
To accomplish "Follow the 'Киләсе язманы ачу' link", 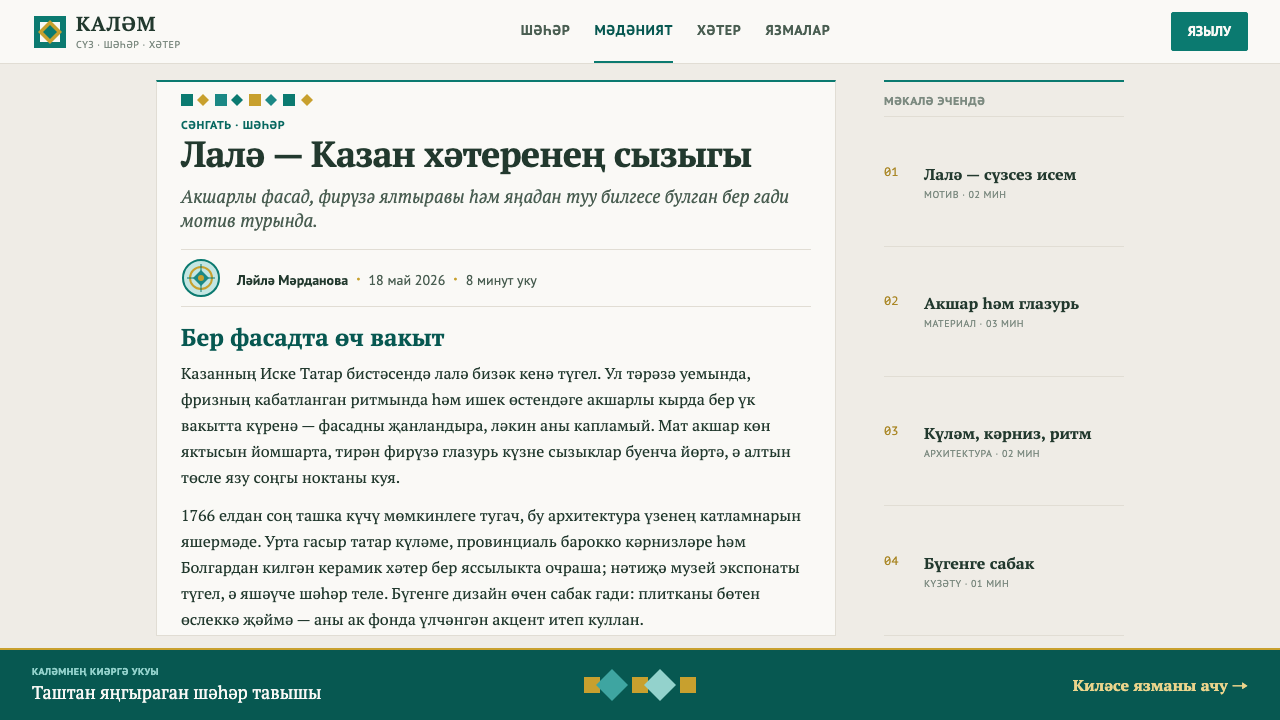I will (x=1160, y=686).
